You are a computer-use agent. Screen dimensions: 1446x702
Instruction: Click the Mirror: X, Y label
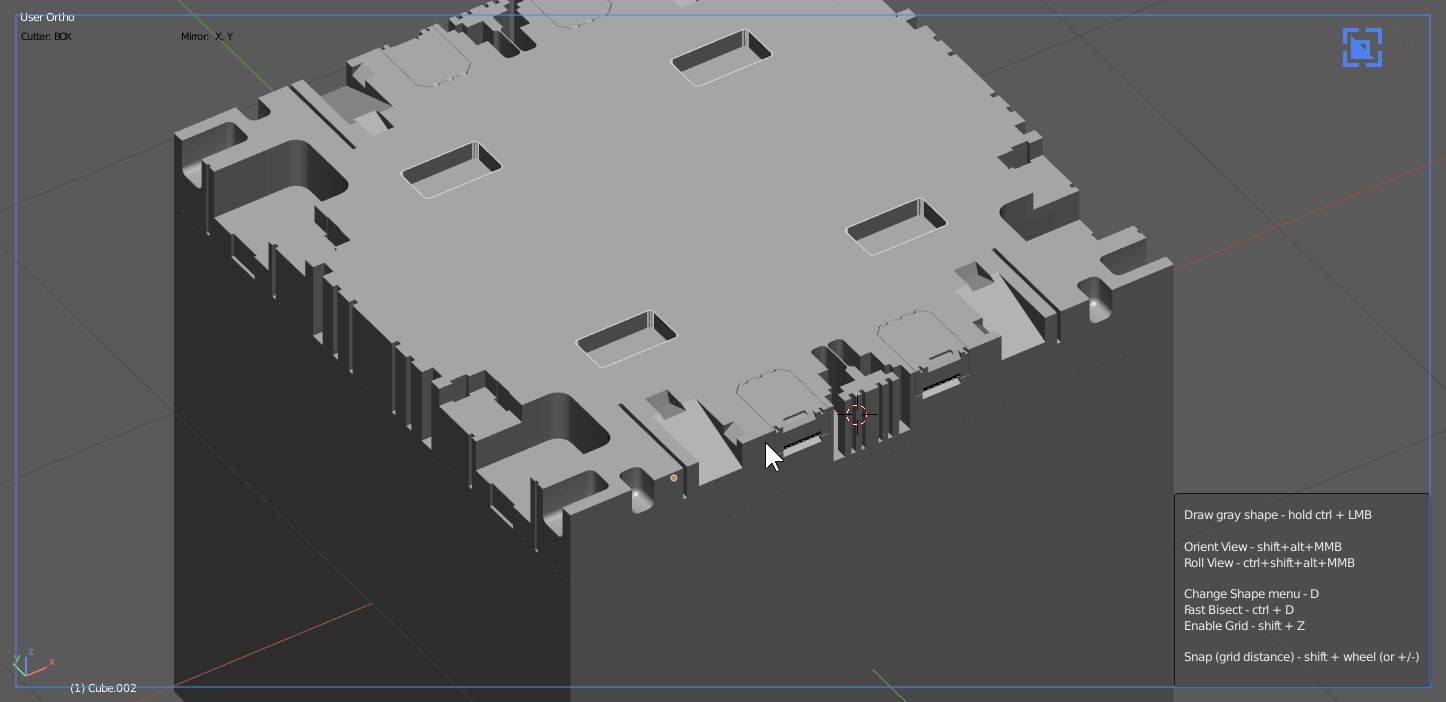207,37
